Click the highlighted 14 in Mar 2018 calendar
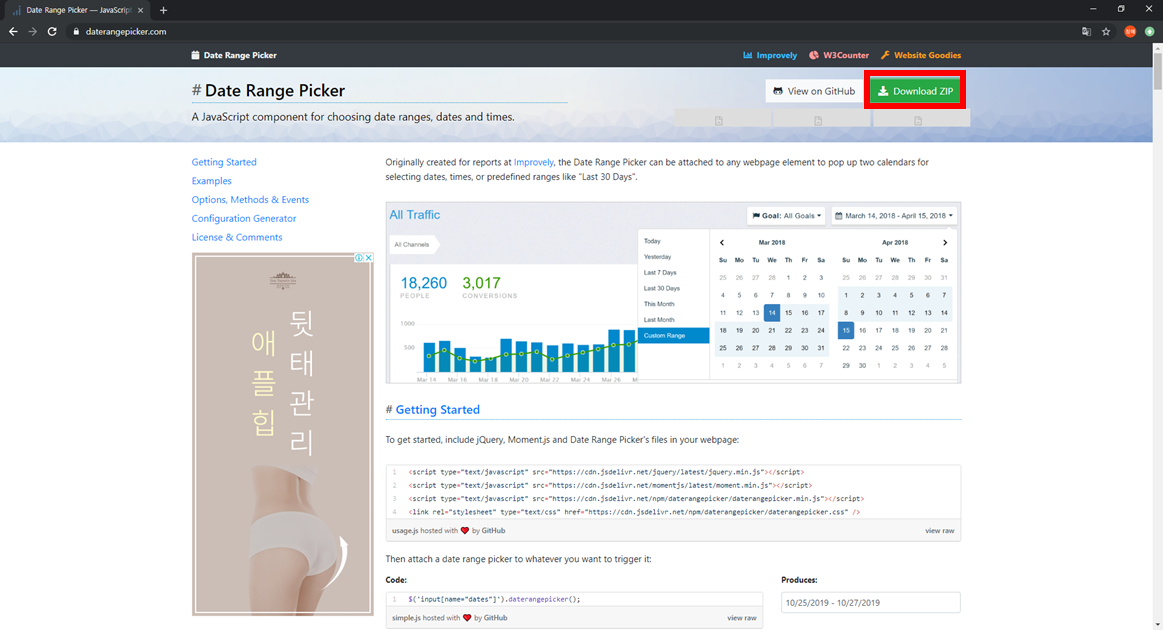1163x630 pixels. pyautogui.click(x=772, y=312)
